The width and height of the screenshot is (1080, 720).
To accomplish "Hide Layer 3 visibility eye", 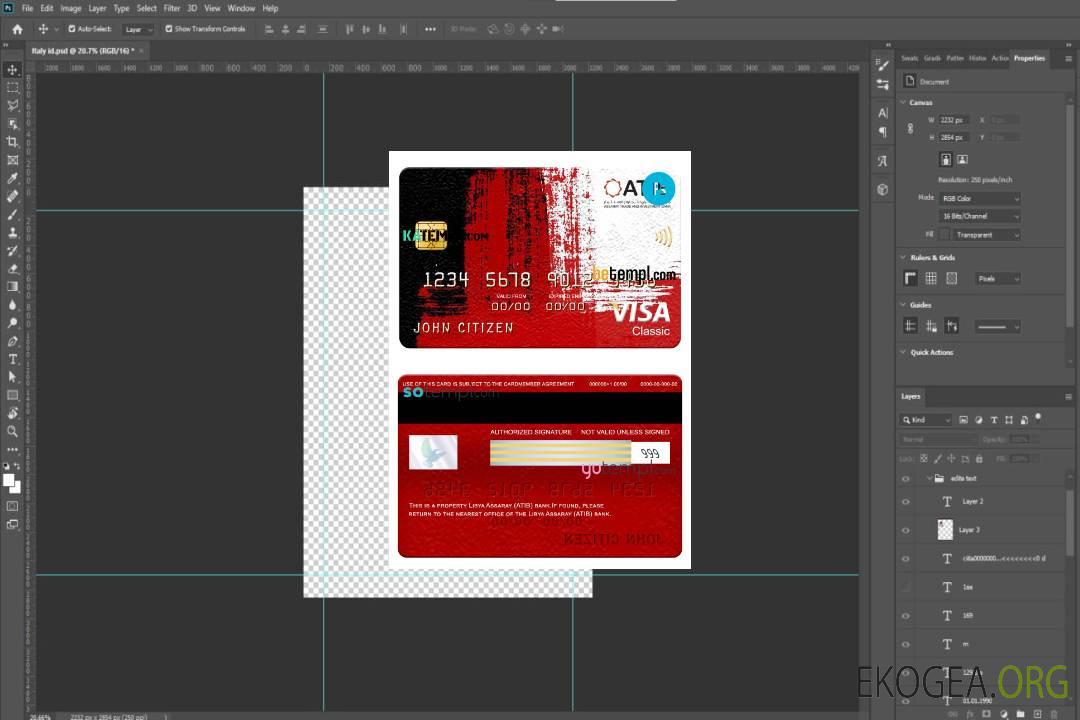I will [906, 531].
